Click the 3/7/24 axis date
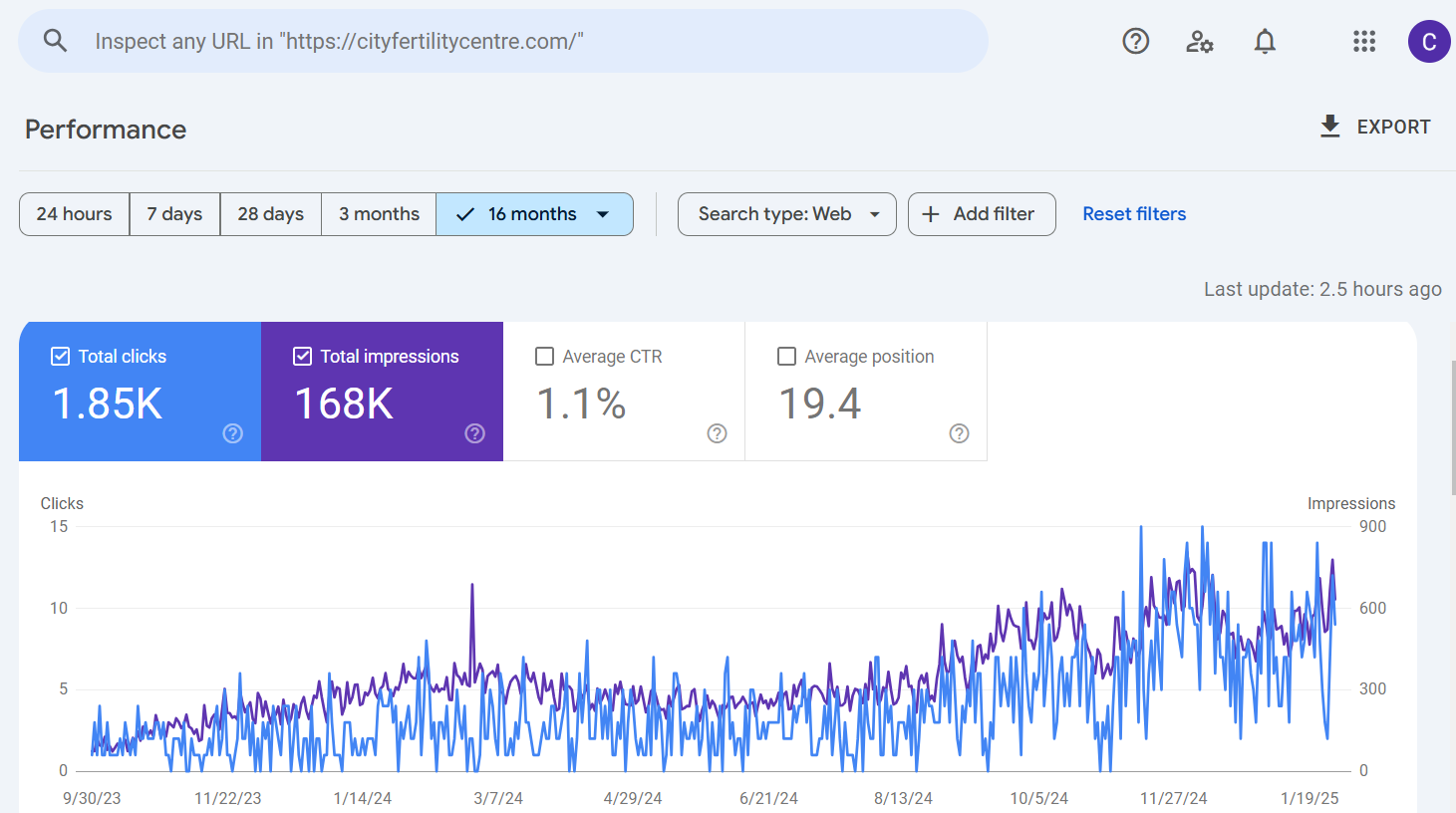1456x813 pixels. coord(498,798)
